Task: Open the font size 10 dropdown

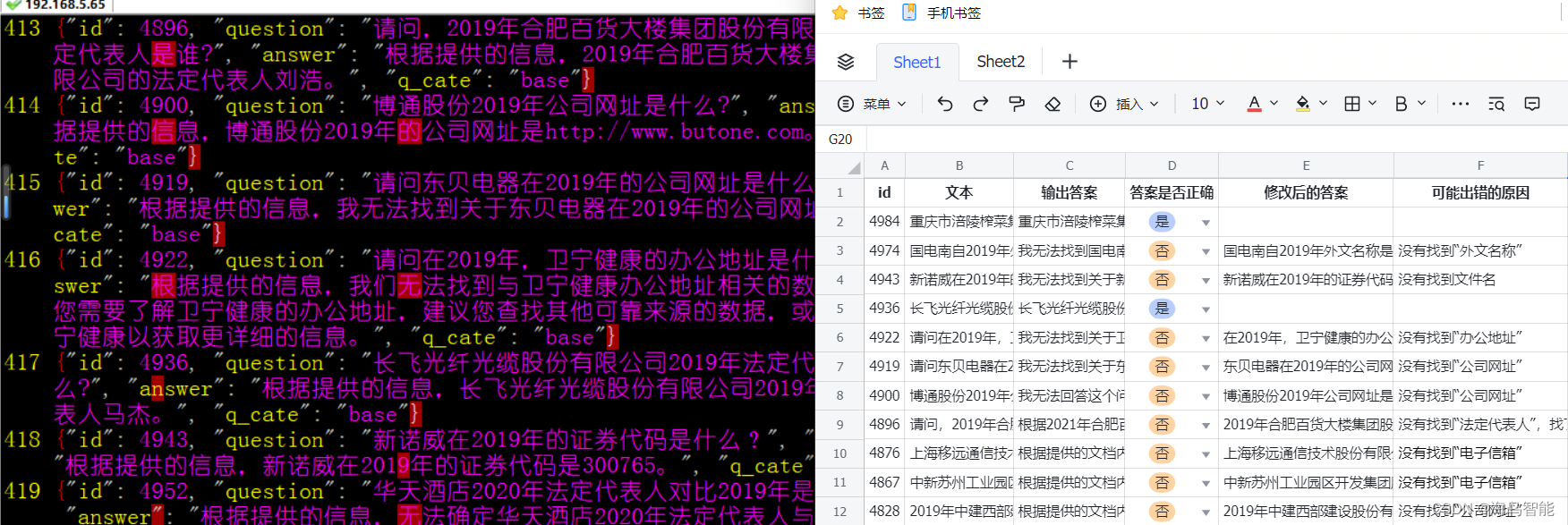Action: 1207,104
